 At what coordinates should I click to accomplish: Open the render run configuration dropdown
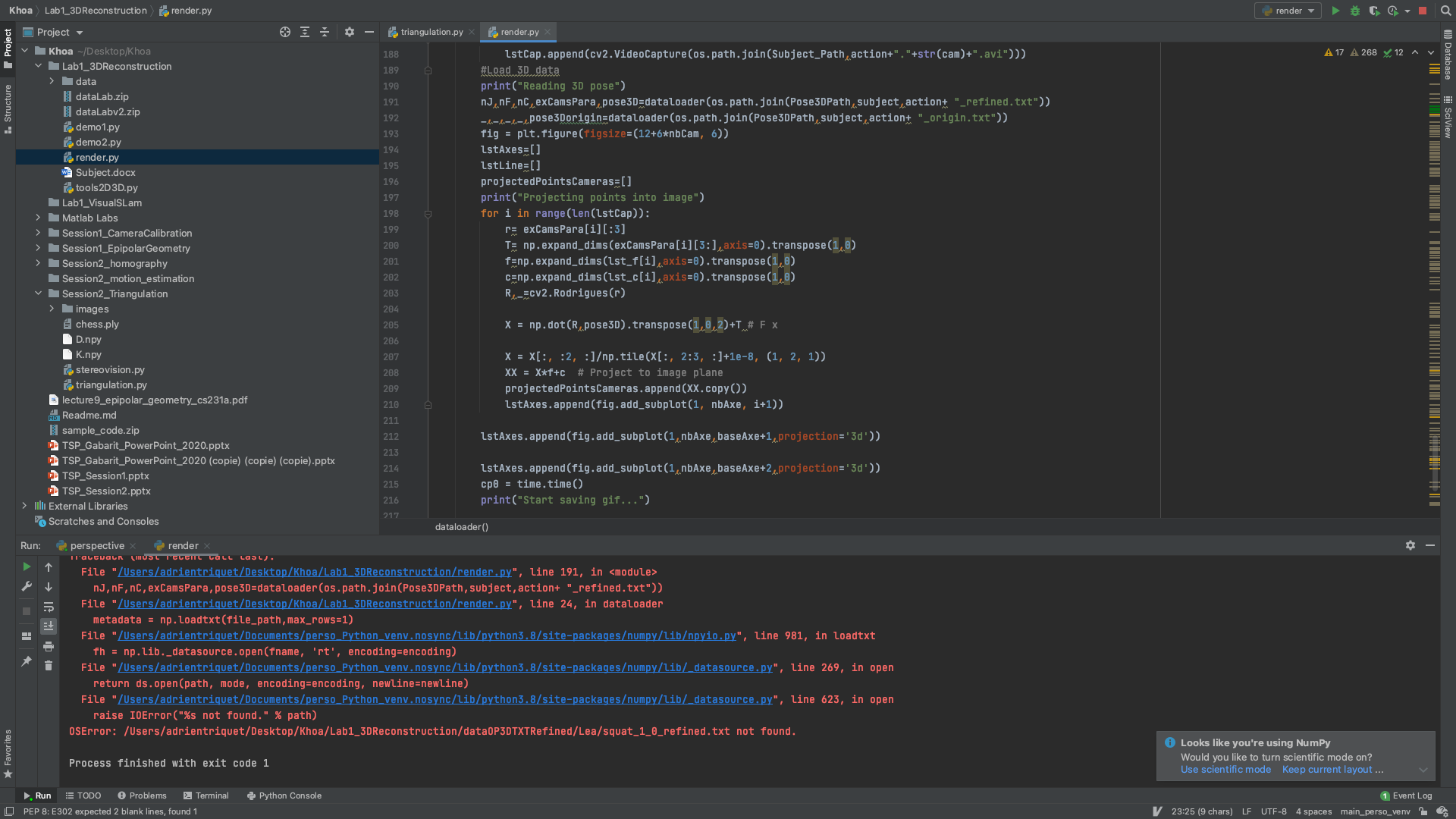point(1288,11)
